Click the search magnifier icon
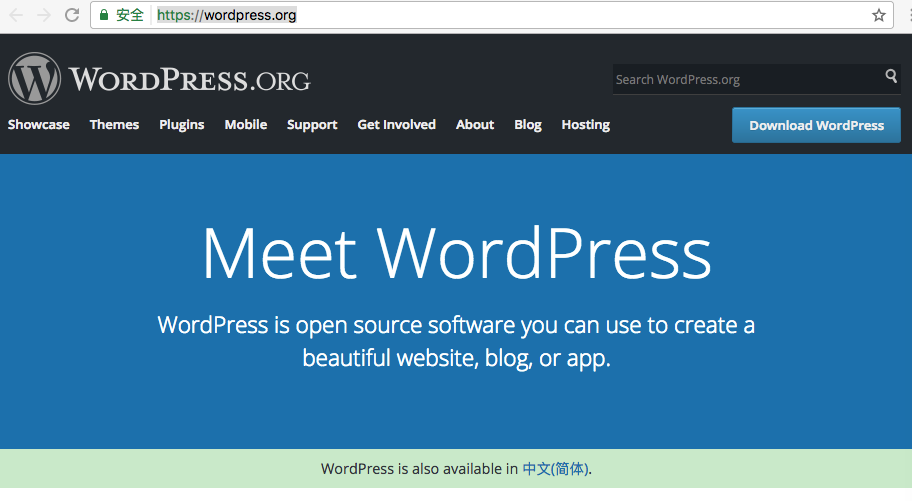 890,76
